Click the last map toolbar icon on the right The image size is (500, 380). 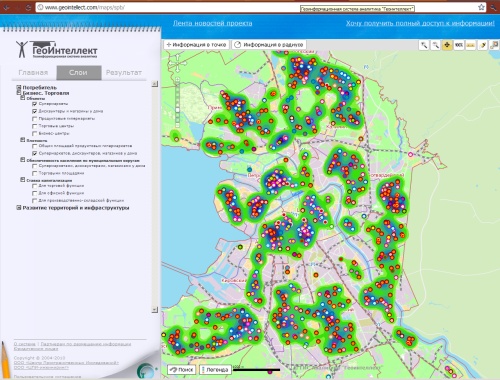click(x=494, y=45)
